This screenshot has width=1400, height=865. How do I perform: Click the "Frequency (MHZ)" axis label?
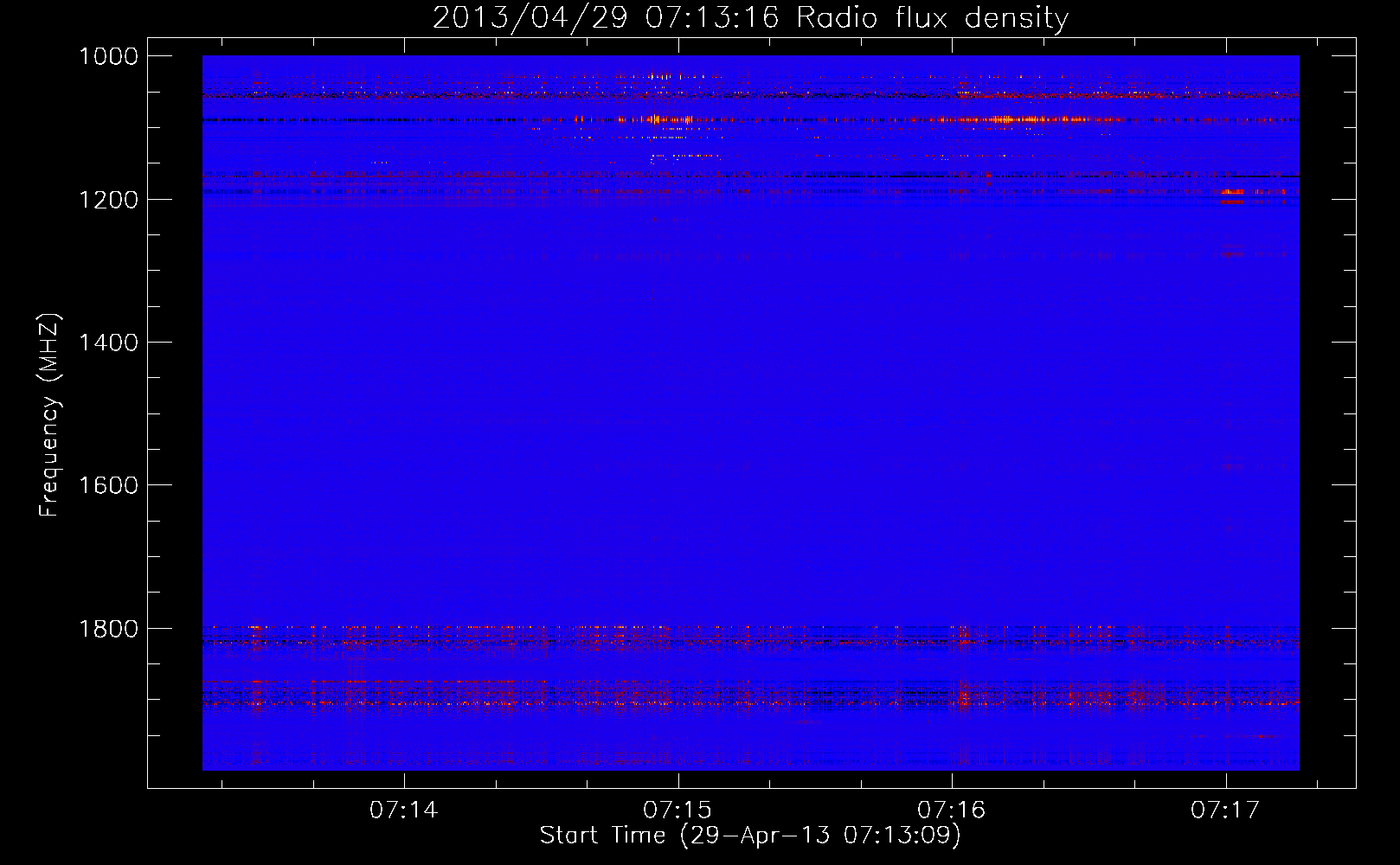point(49,415)
